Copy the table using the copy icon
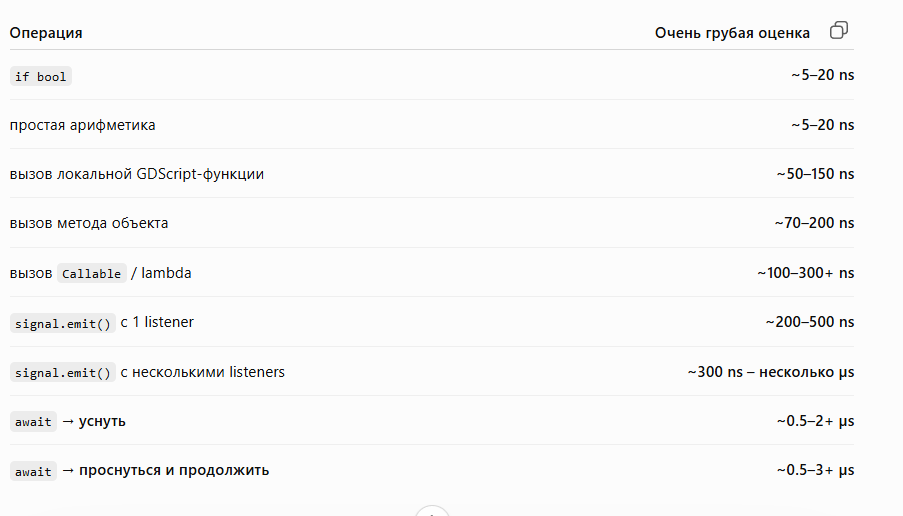 (838, 30)
